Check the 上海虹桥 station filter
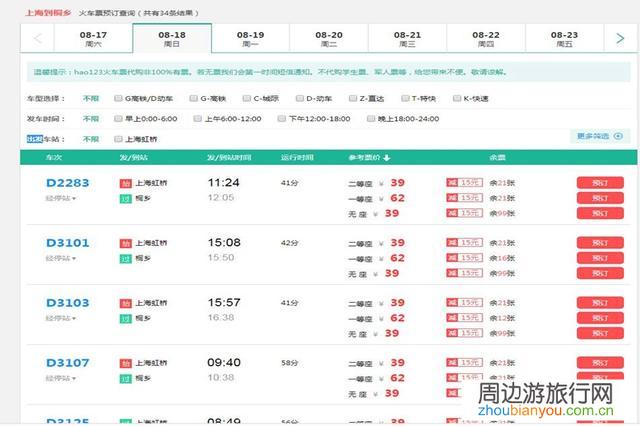 [x=118, y=139]
